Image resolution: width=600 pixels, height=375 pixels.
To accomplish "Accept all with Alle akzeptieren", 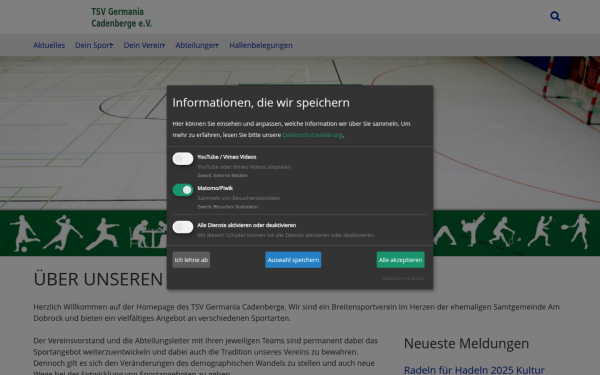I will [x=400, y=260].
